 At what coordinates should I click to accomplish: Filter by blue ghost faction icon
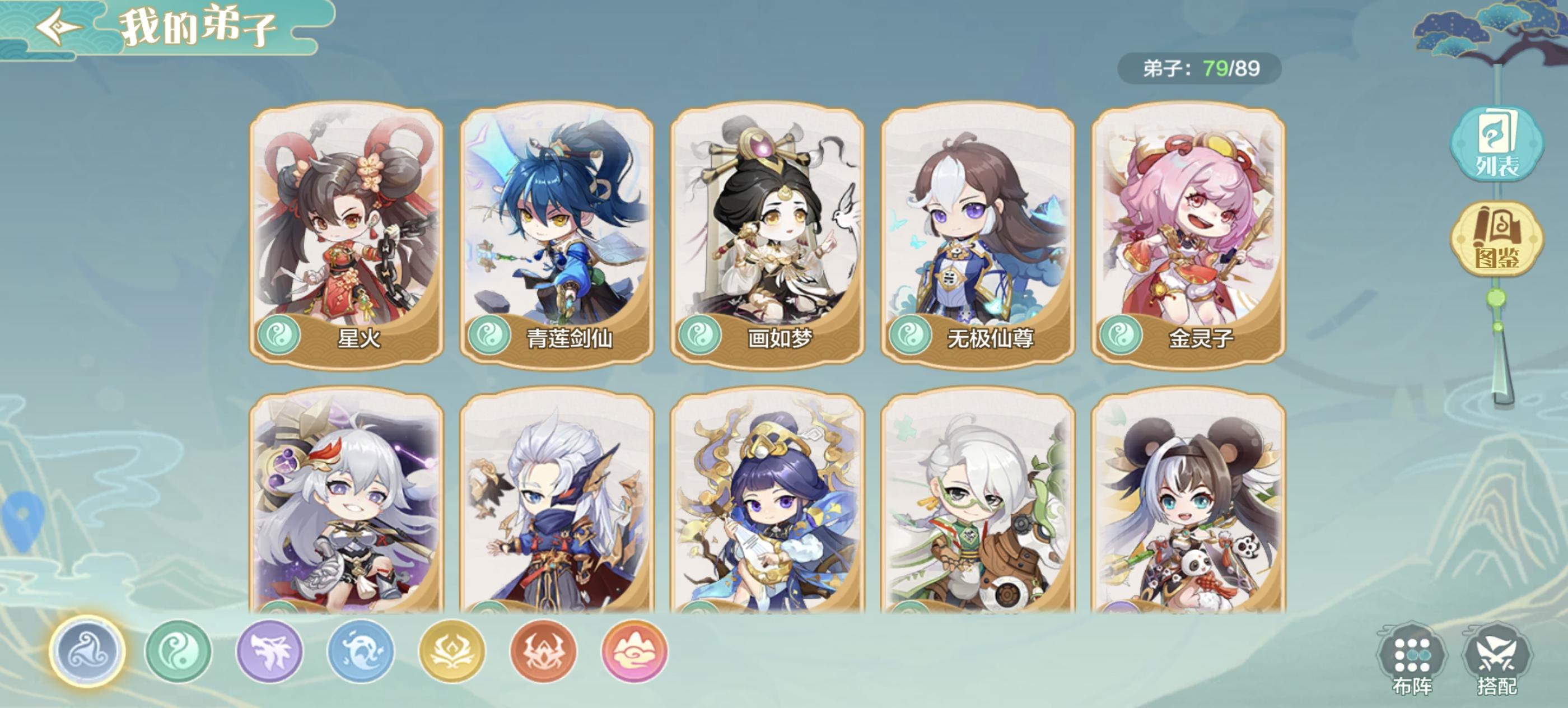click(x=361, y=651)
